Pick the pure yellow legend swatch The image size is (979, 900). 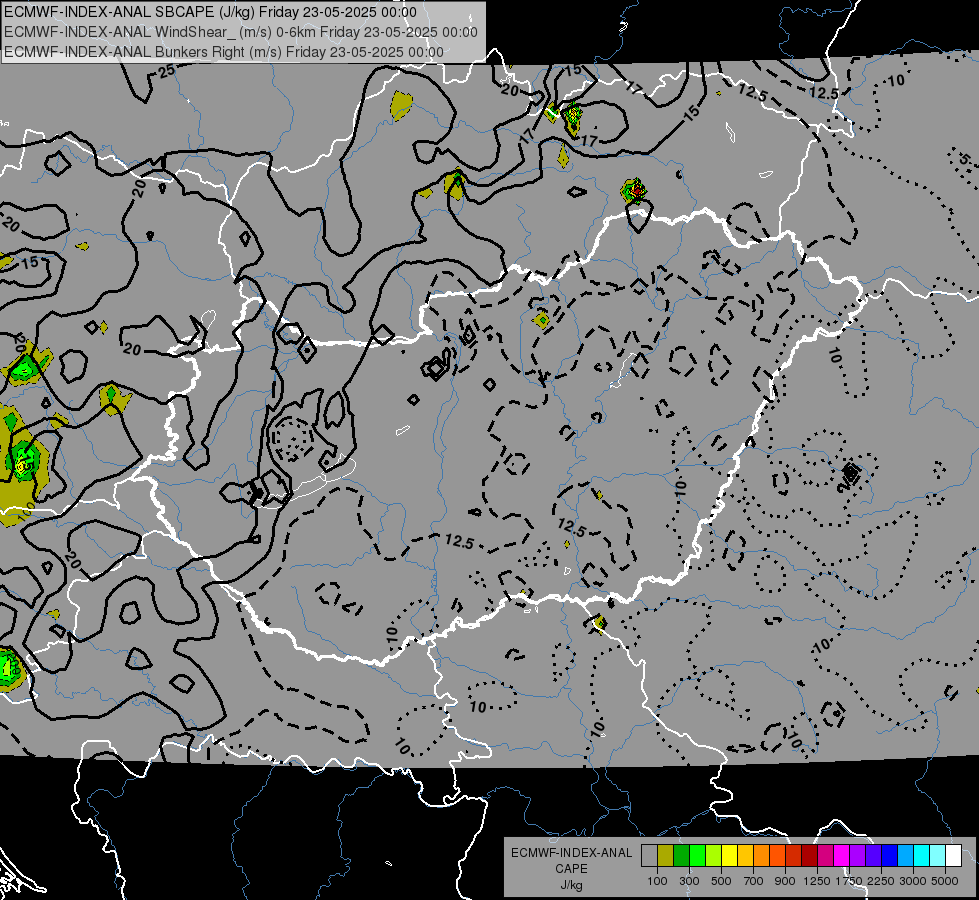730,855
